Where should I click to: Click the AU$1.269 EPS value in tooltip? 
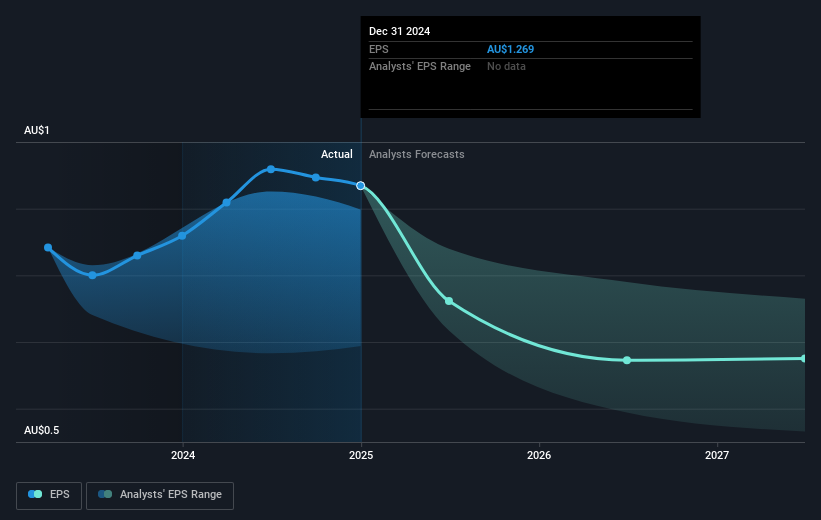[x=511, y=49]
